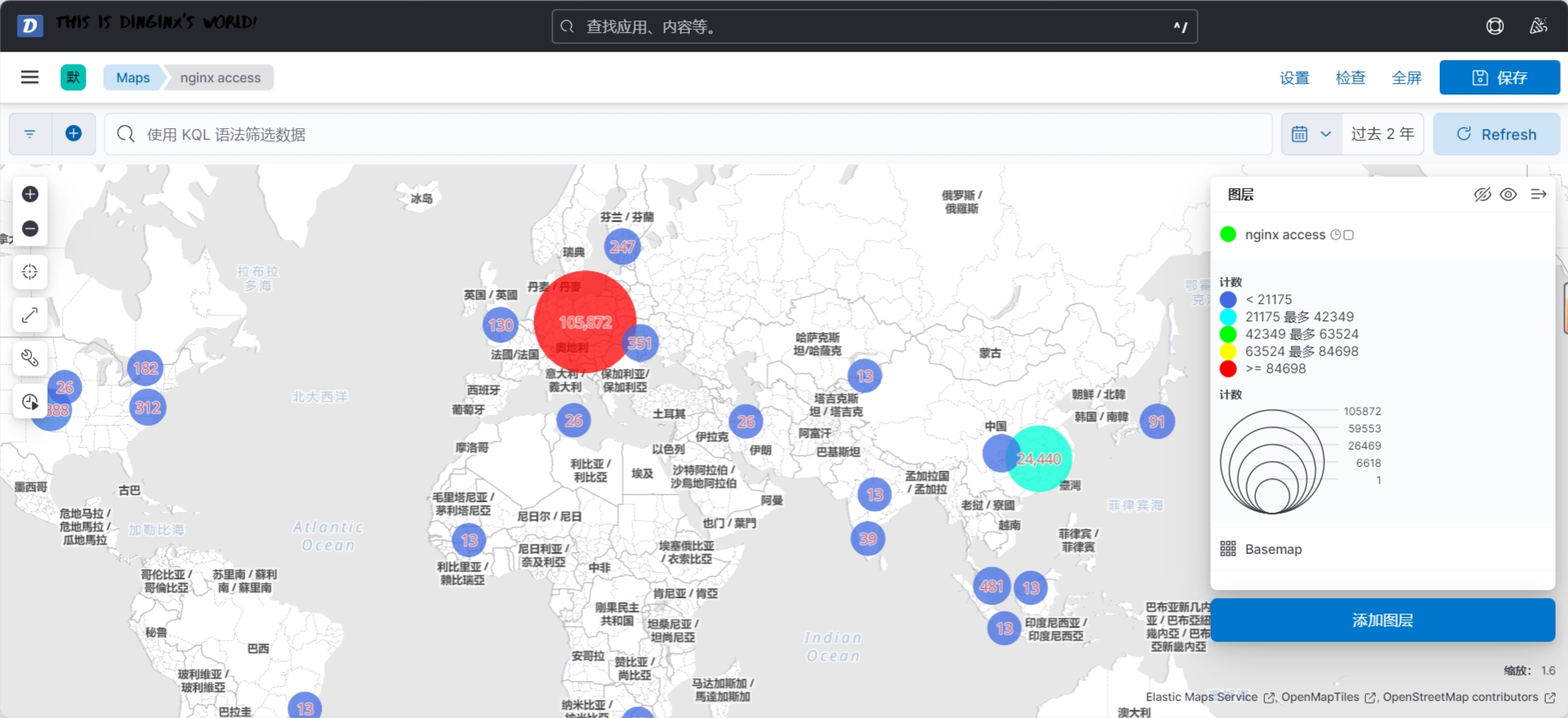
Task: Click cyan '21175 最多 42349' swatch
Action: [x=1228, y=317]
